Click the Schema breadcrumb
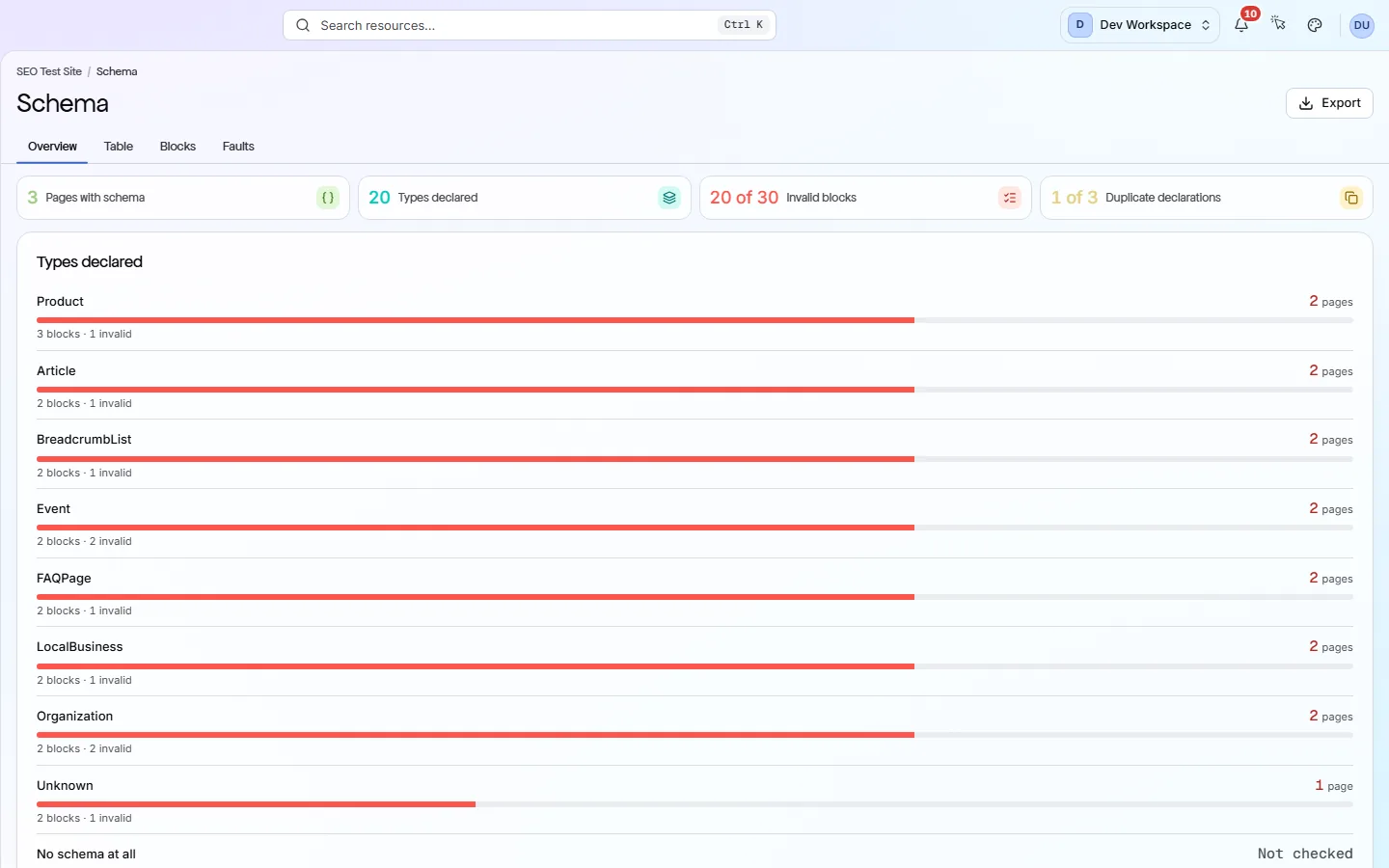Viewport: 1389px width, 868px height. [117, 71]
